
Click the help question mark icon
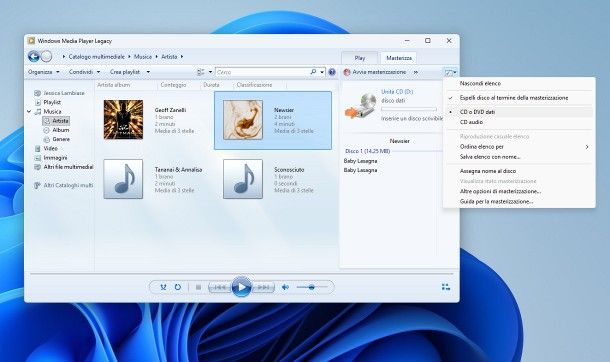click(332, 72)
